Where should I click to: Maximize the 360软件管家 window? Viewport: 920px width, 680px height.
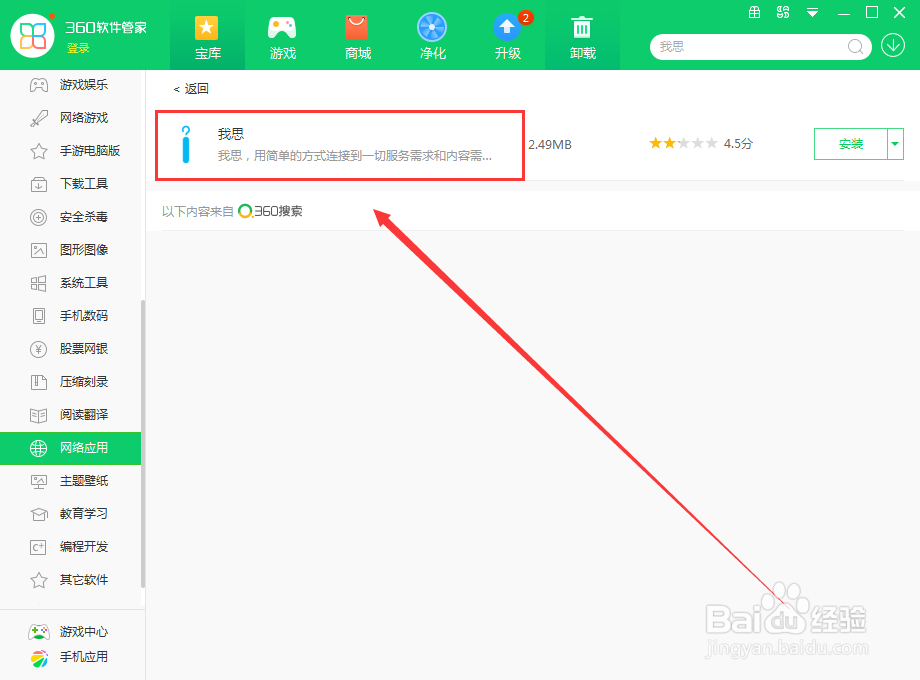[x=872, y=12]
